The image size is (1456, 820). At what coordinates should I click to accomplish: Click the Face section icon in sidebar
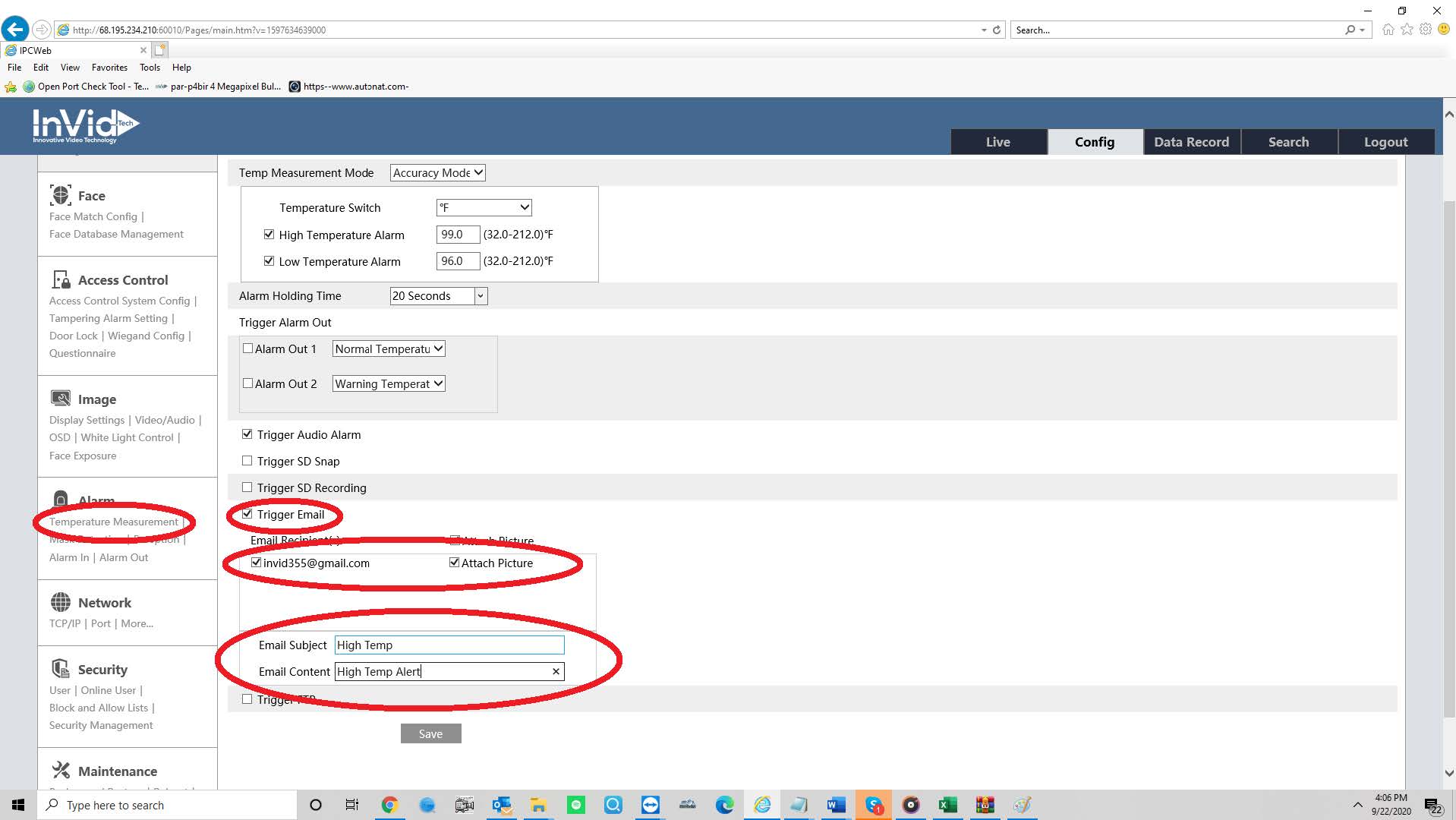61,195
